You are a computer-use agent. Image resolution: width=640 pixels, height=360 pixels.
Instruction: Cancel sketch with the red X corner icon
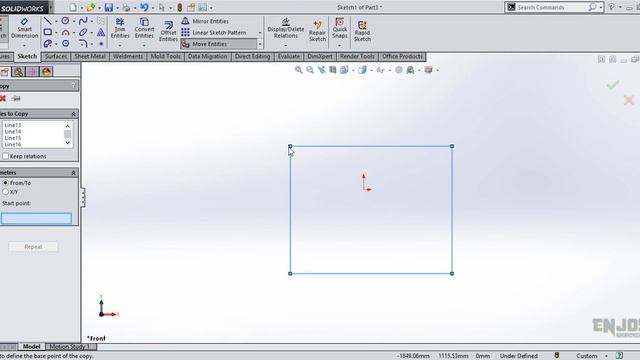(x=629, y=100)
